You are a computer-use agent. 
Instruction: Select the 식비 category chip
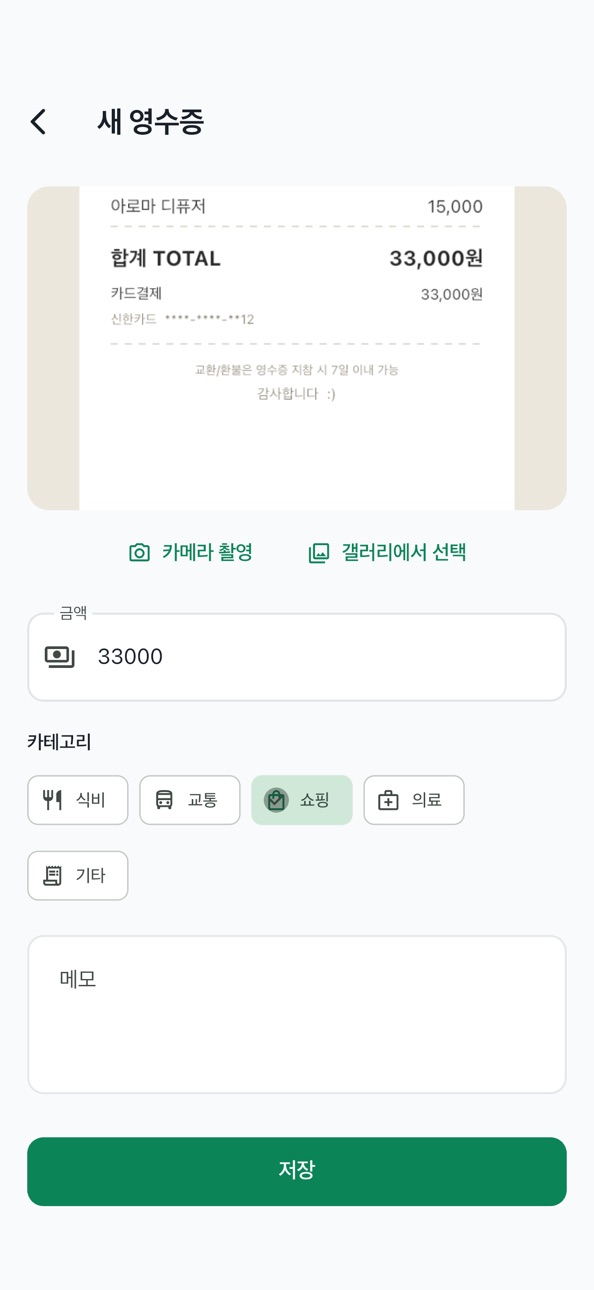tap(78, 800)
